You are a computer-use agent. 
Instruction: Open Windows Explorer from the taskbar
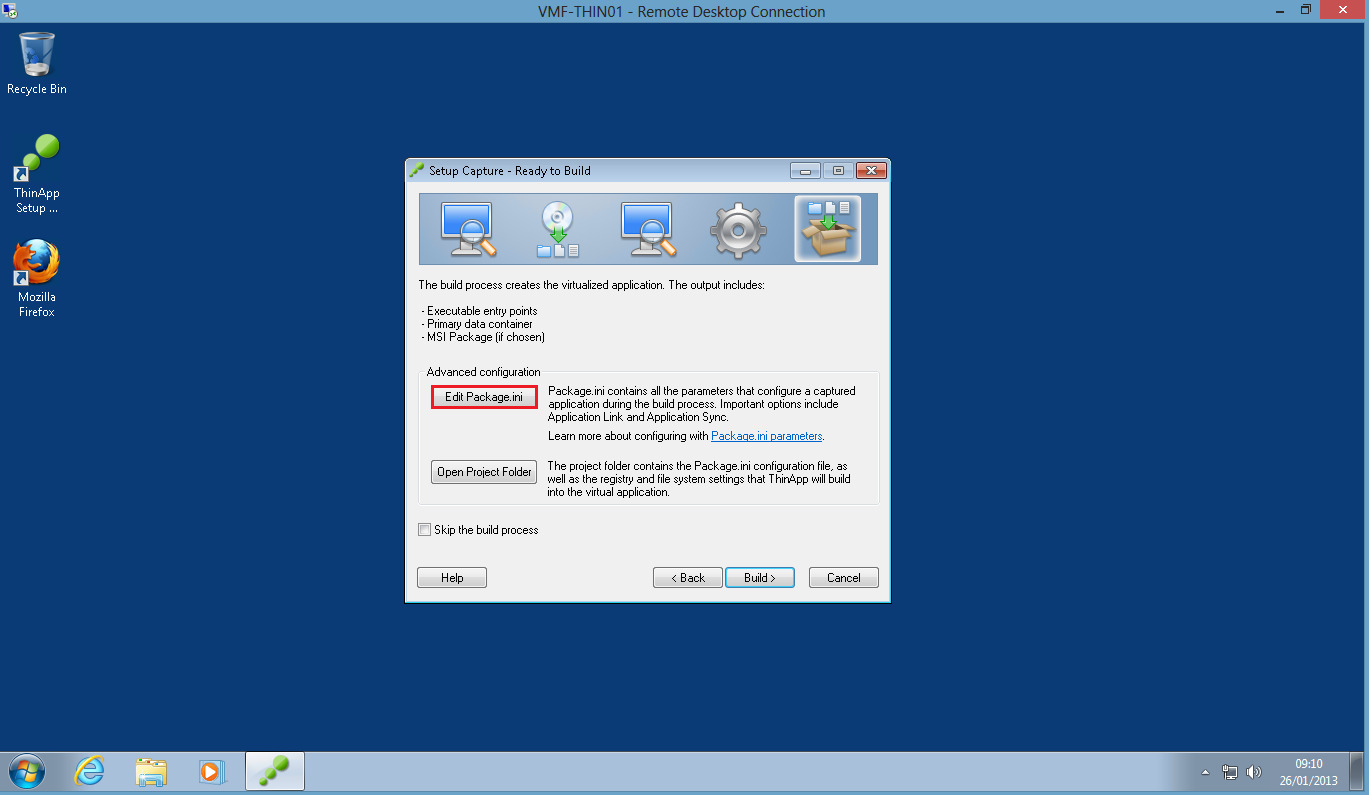pos(151,771)
